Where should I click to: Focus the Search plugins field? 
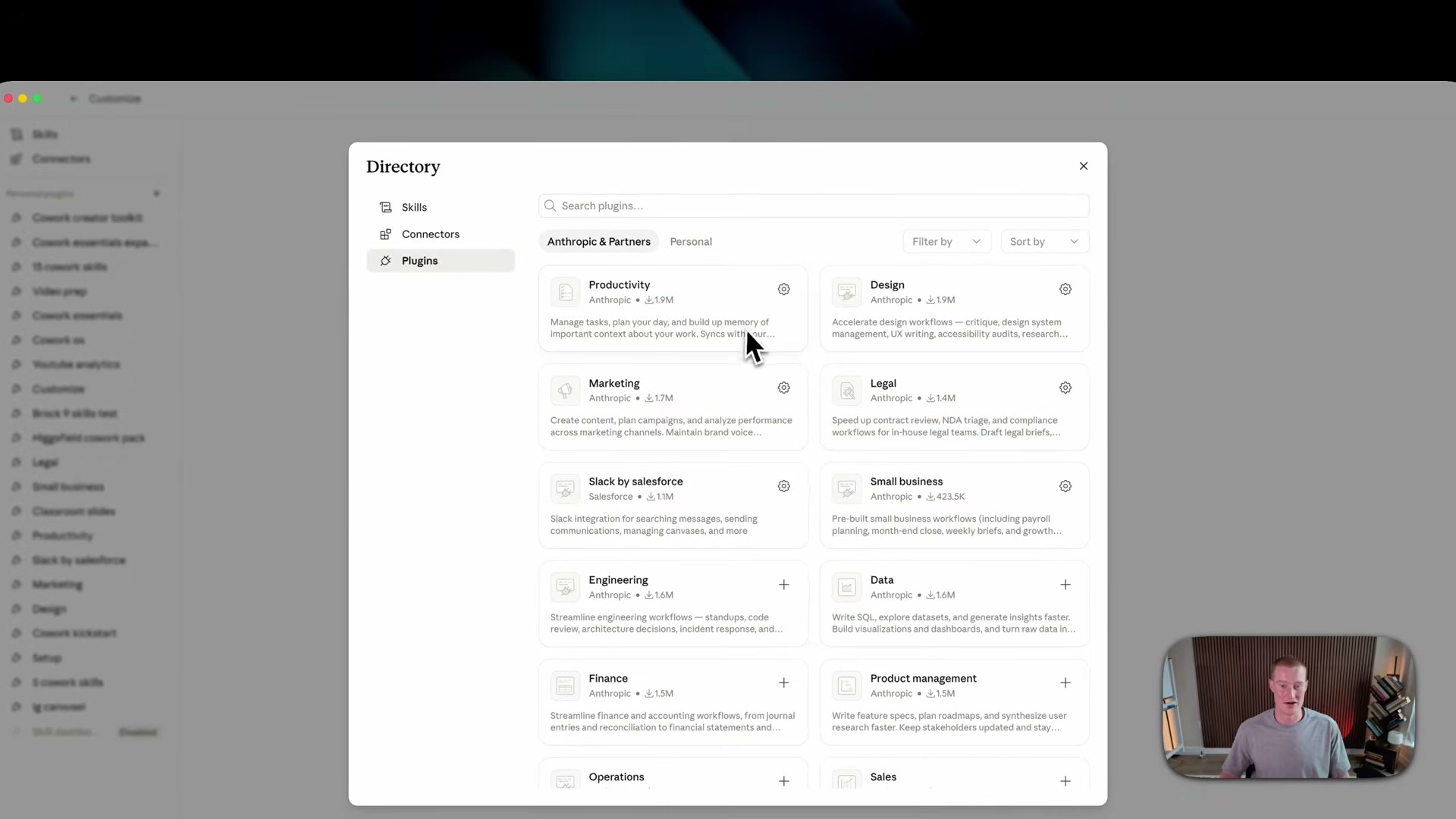coord(814,206)
